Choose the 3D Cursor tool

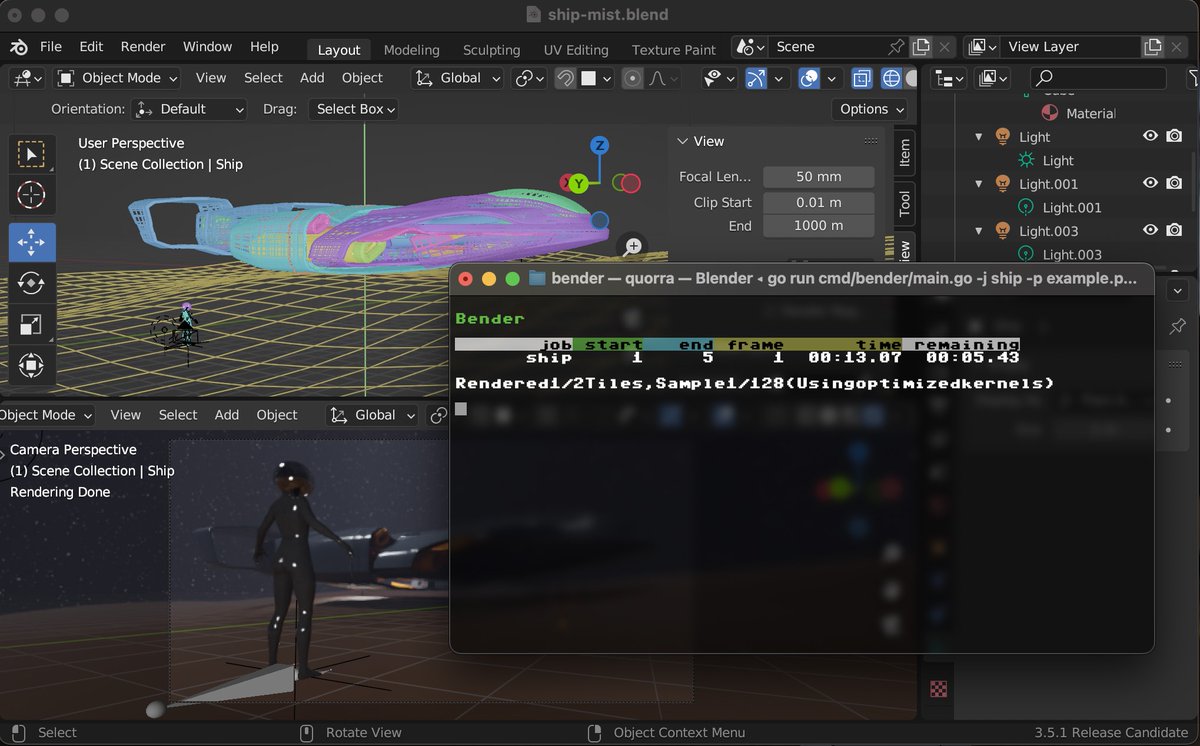point(32,195)
